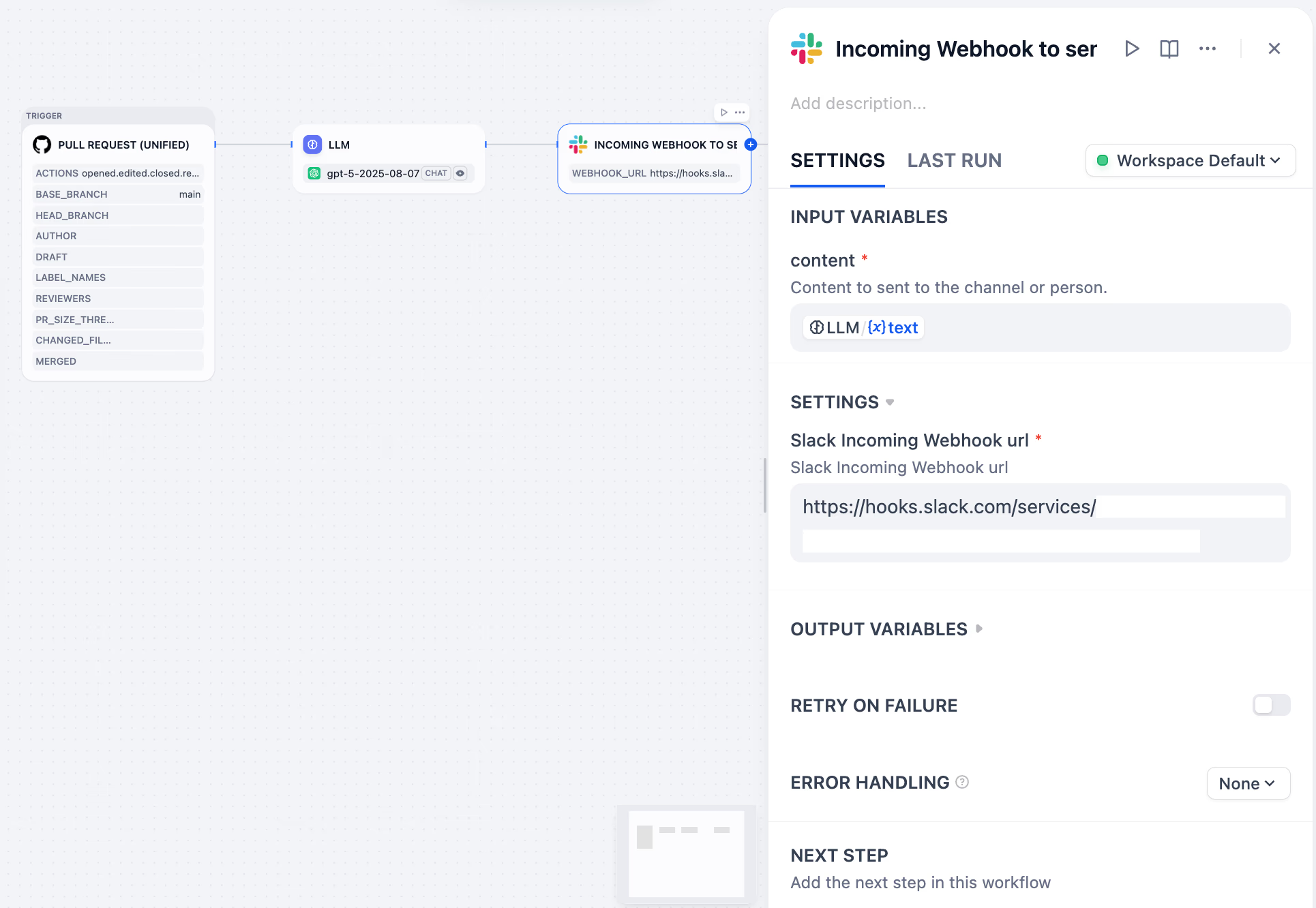The image size is (1316, 908).
Task: Collapse the Settings section arrow
Action: [x=890, y=402]
